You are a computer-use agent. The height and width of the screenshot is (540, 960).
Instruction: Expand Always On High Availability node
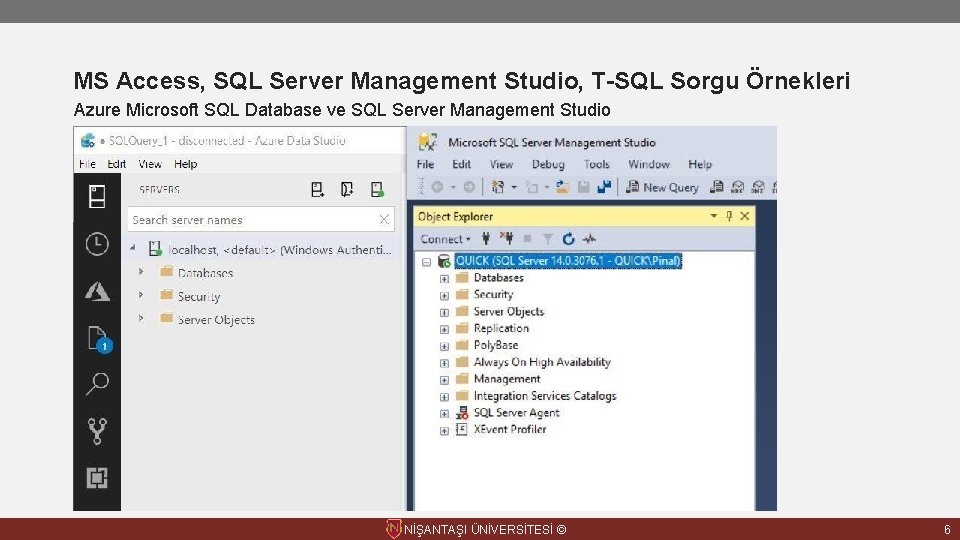444,363
